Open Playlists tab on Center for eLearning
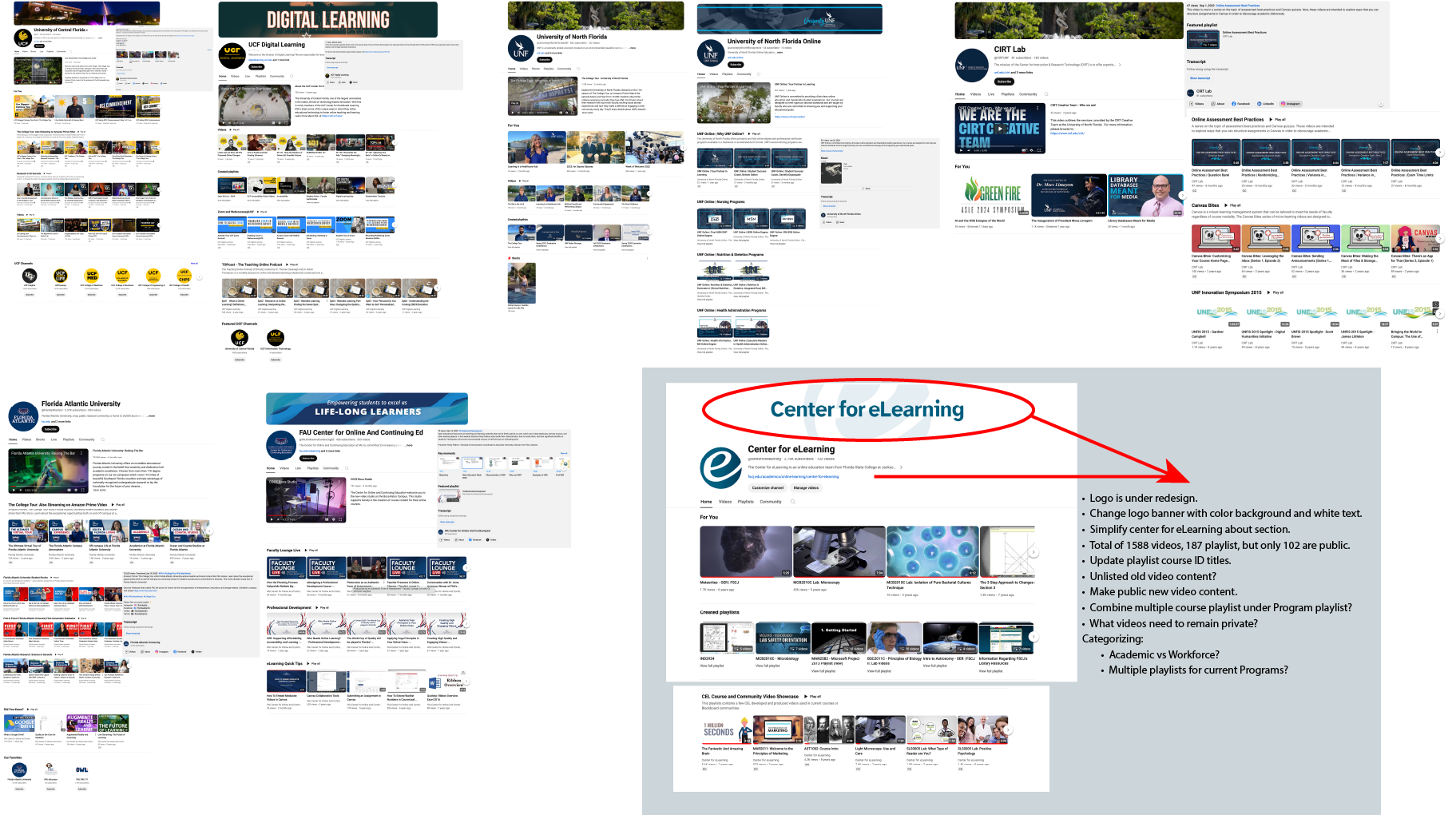Image resolution: width=1456 pixels, height=815 pixels. pyautogui.click(x=746, y=502)
